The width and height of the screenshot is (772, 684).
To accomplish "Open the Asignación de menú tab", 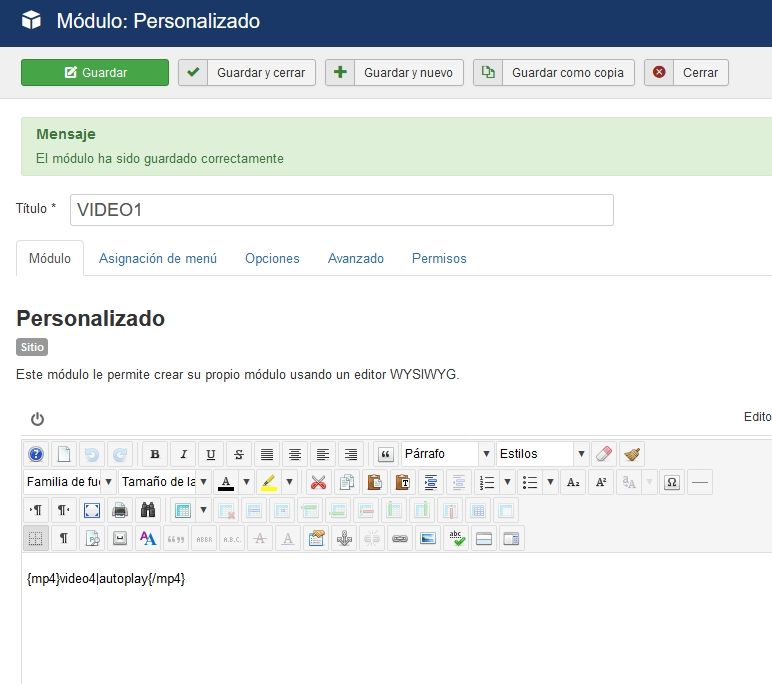I will (158, 259).
